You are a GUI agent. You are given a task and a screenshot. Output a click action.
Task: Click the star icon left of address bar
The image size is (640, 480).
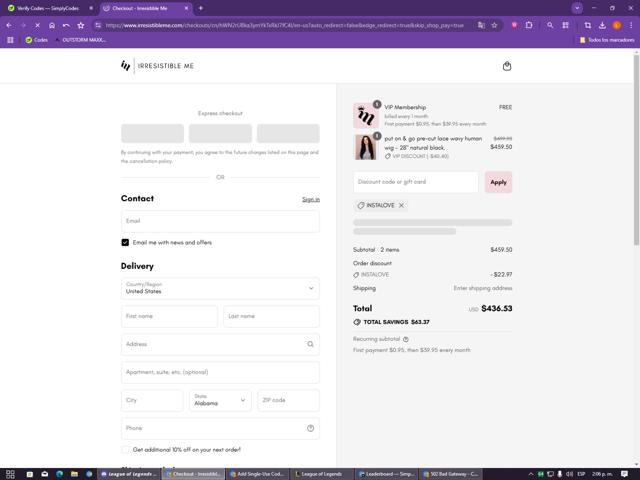pyautogui.click(x=81, y=25)
